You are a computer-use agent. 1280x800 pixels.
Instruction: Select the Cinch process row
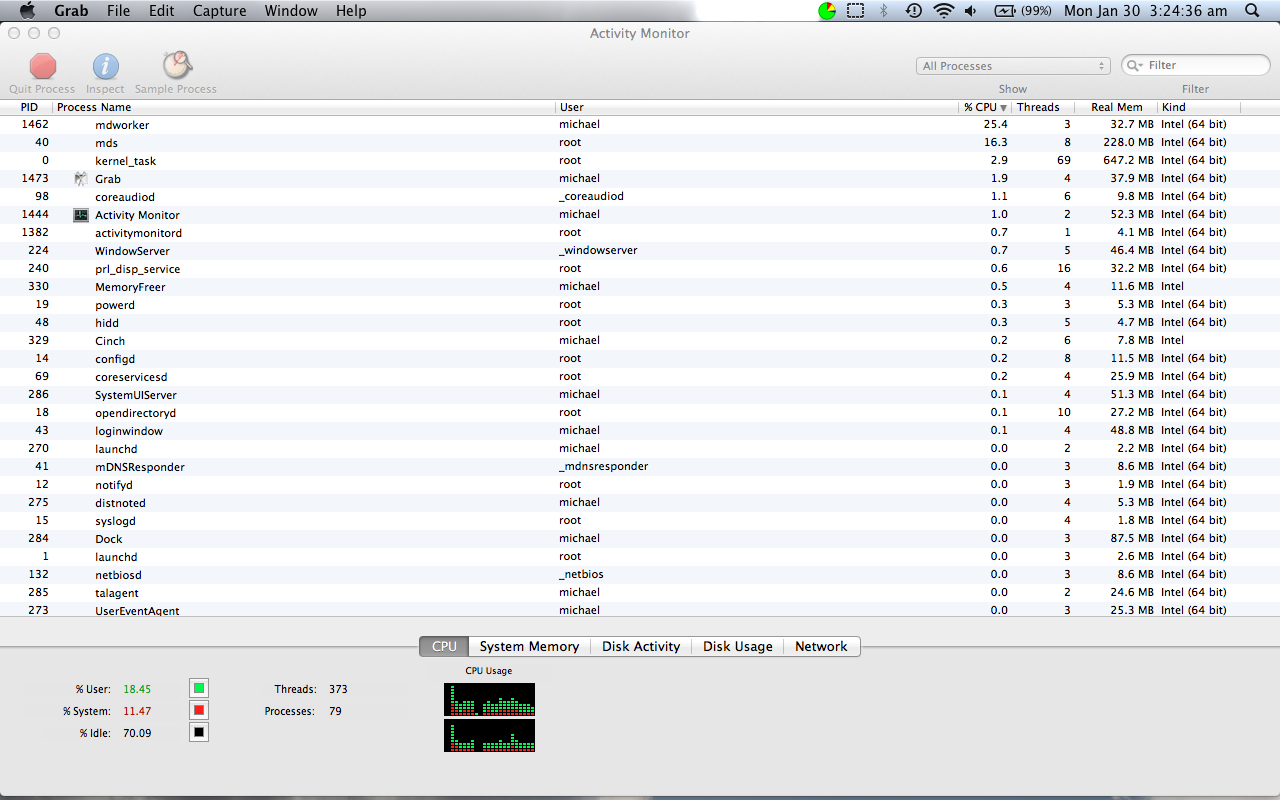[x=640, y=341]
